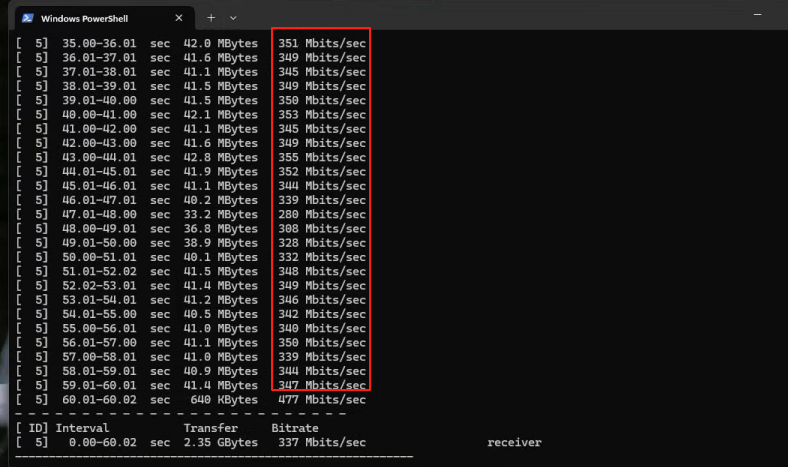This screenshot has width=788, height=467.
Task: Click the 280 Mbits/sec bitrate value
Action: tap(322, 214)
